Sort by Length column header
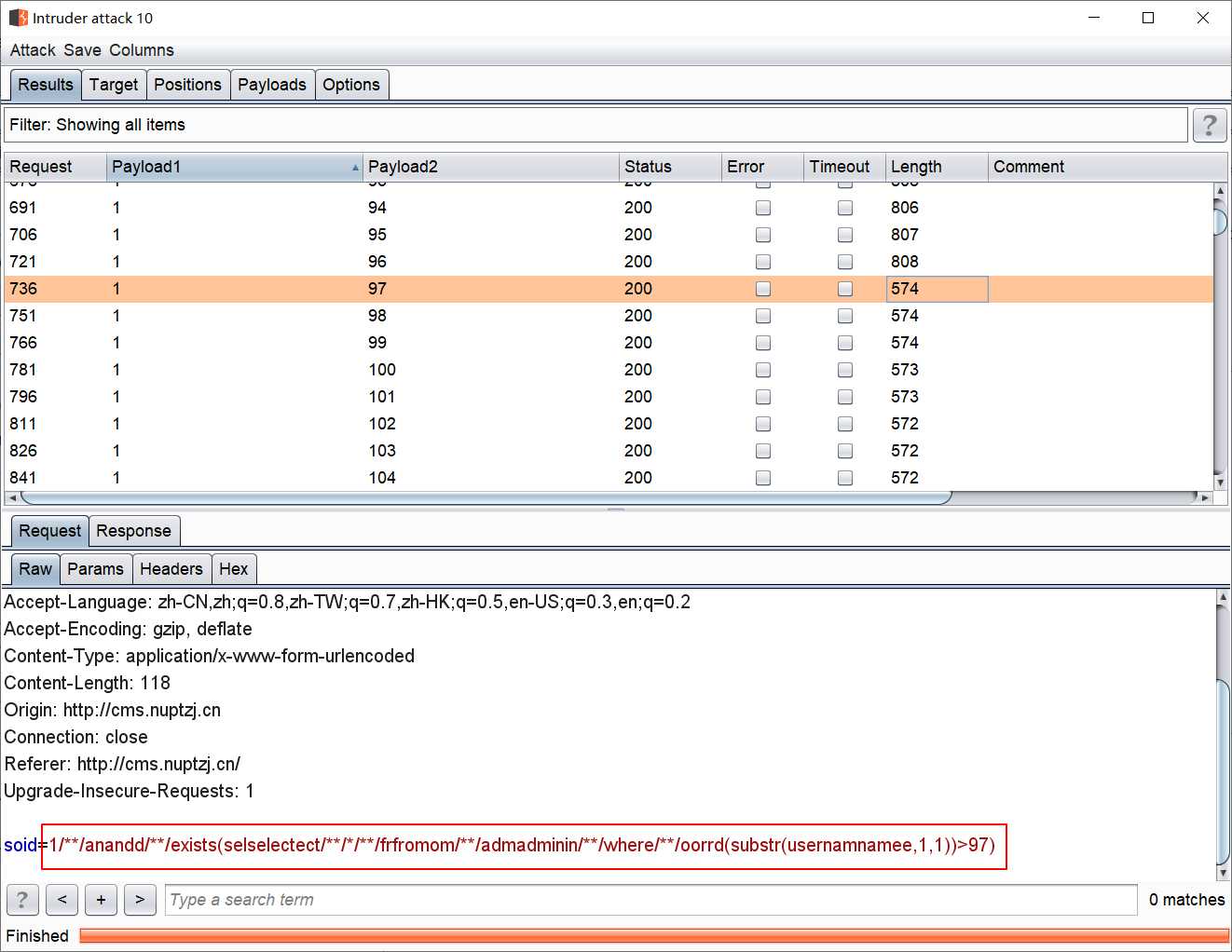 937,167
